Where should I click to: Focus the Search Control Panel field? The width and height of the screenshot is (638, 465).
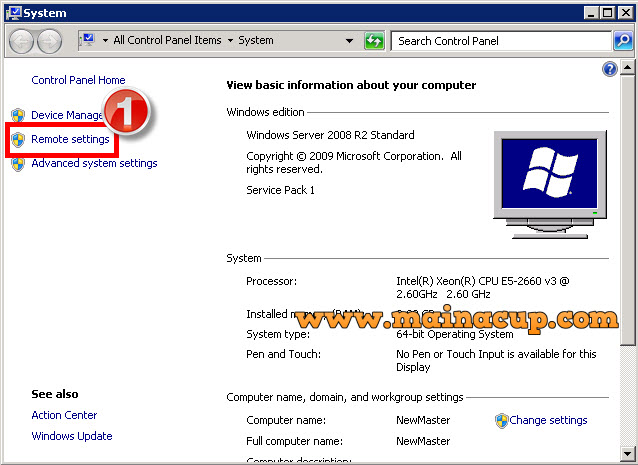point(501,41)
